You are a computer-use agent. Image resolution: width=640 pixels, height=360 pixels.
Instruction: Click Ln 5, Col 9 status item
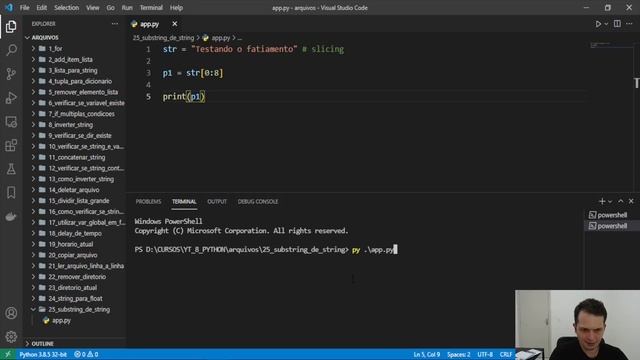[x=427, y=354]
